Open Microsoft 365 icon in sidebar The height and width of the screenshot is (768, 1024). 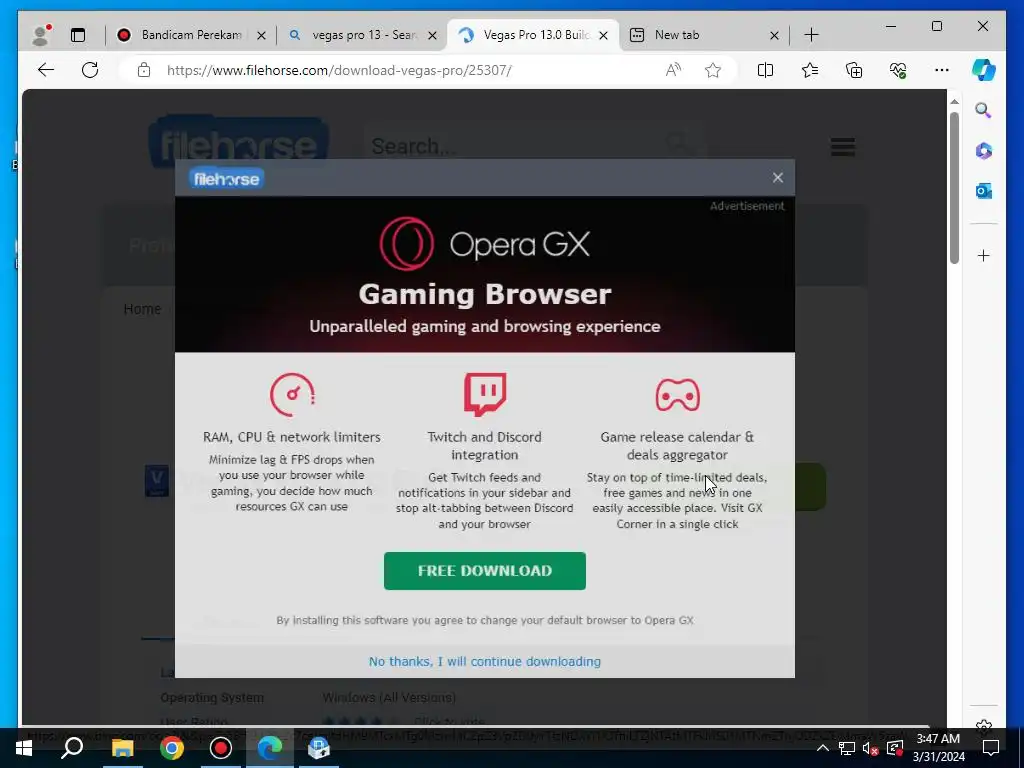coord(984,151)
